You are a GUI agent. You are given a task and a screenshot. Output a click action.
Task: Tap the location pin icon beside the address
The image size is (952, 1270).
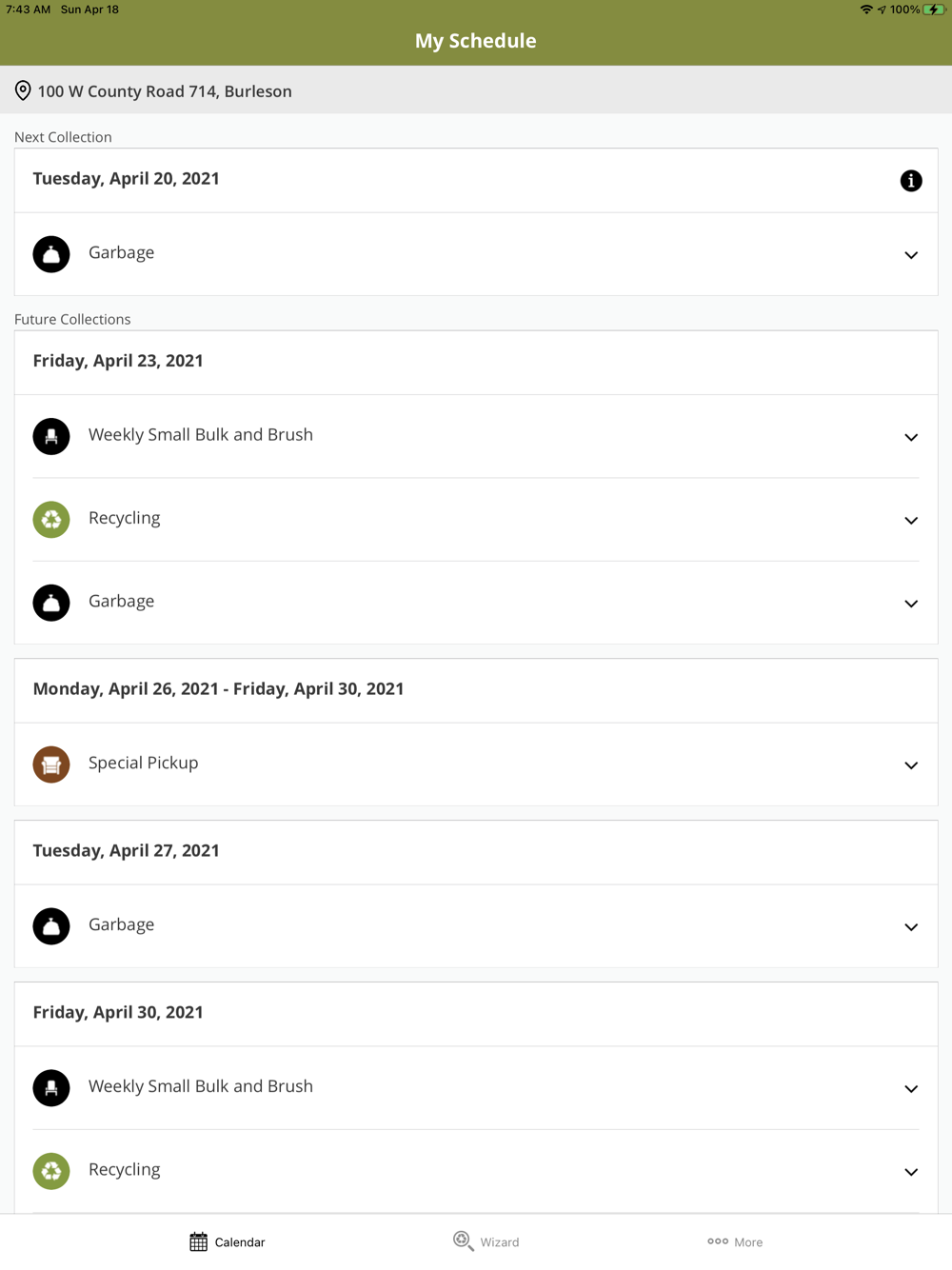(23, 91)
